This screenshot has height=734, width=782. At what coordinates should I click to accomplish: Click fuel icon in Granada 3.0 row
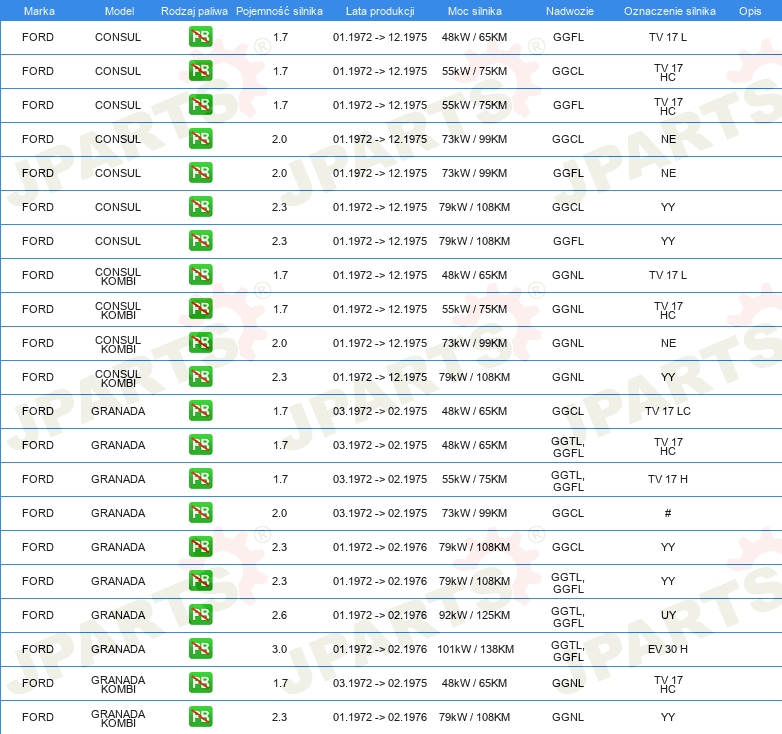(200, 649)
